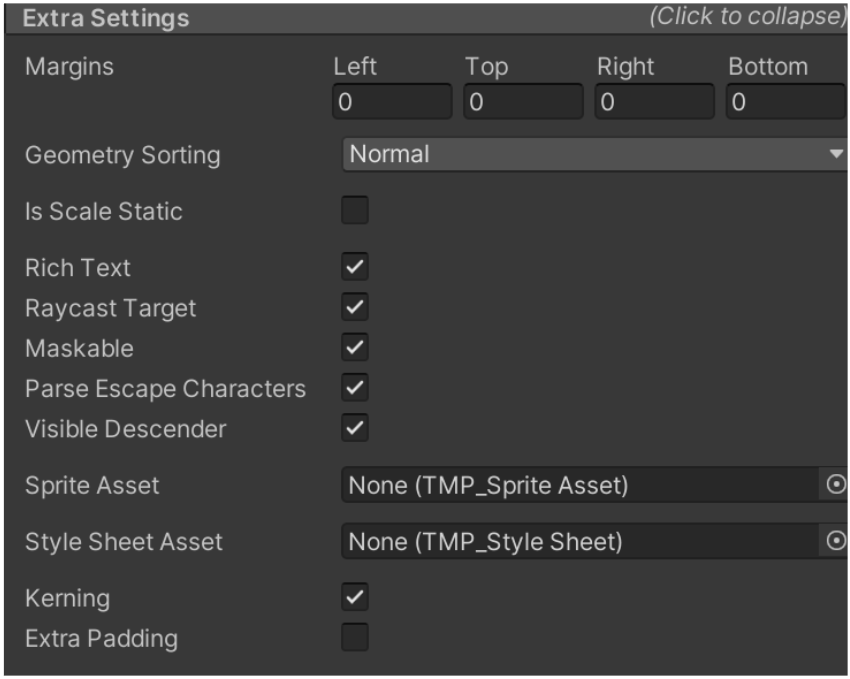Click the Margins property label
The height and width of the screenshot is (679, 850).
69,67
